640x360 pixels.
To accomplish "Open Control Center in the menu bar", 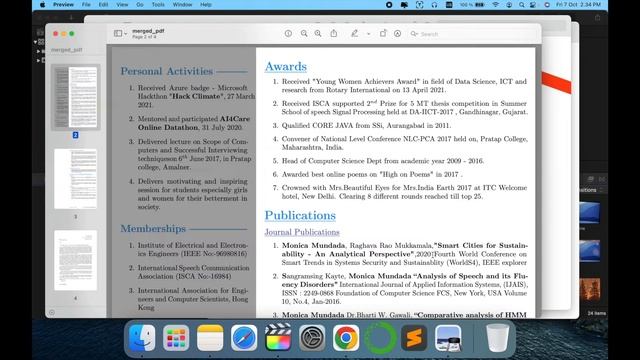I will (x=533, y=4).
